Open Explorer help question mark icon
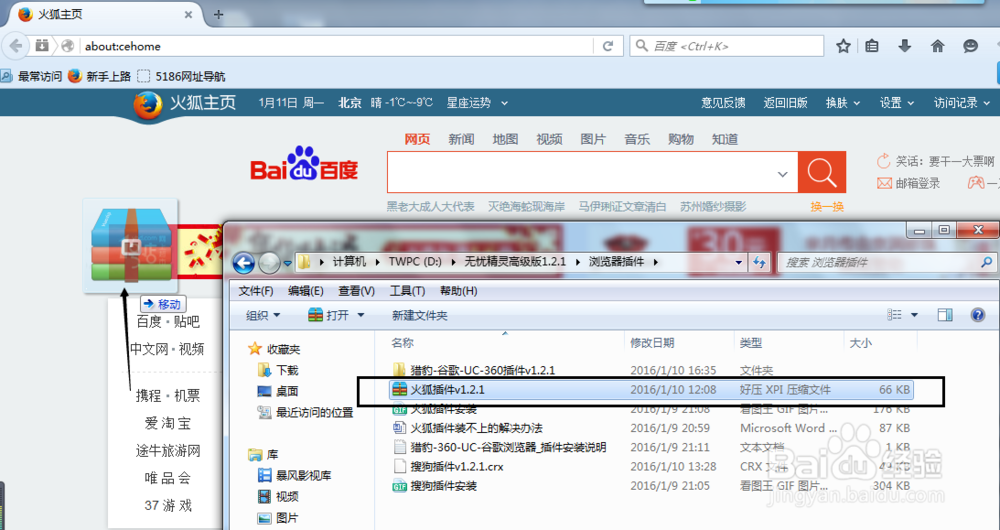Screen dimensions: 1000x530 point(977,314)
